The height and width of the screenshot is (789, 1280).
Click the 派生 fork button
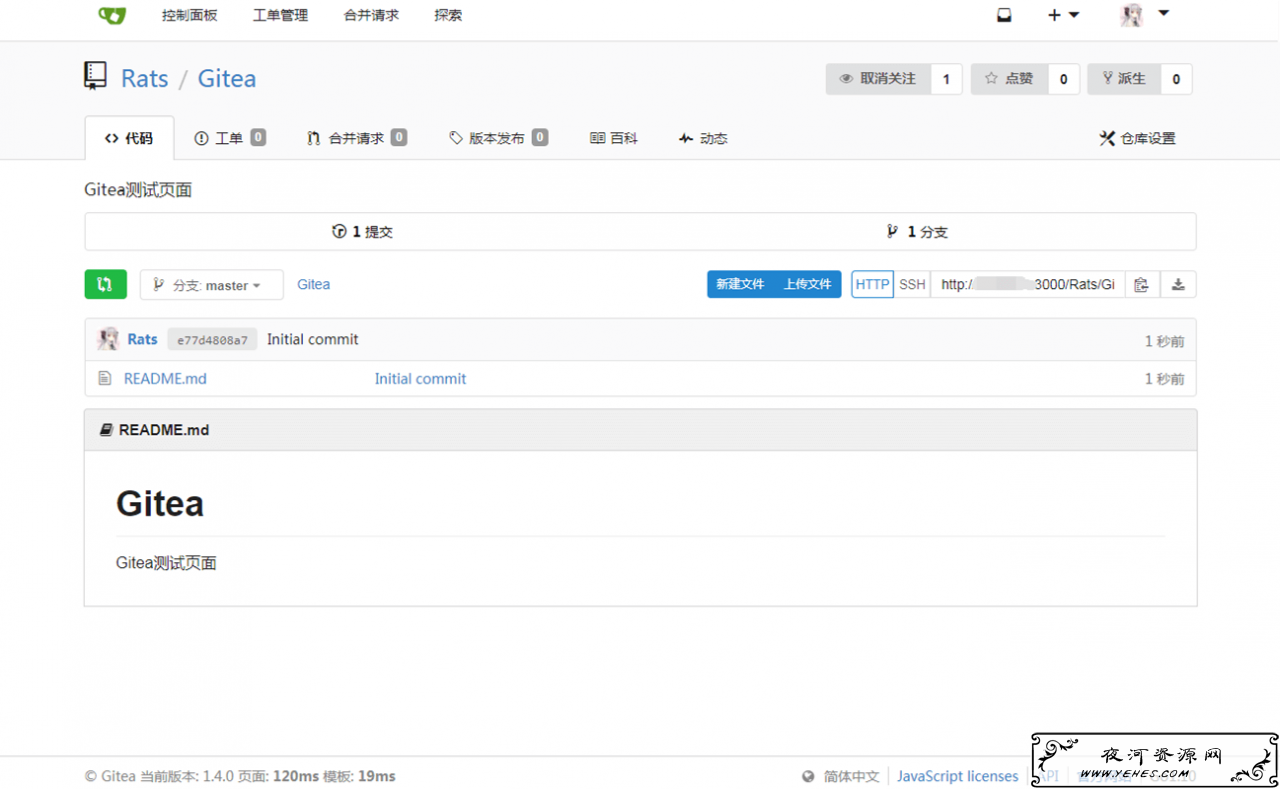click(x=1124, y=79)
